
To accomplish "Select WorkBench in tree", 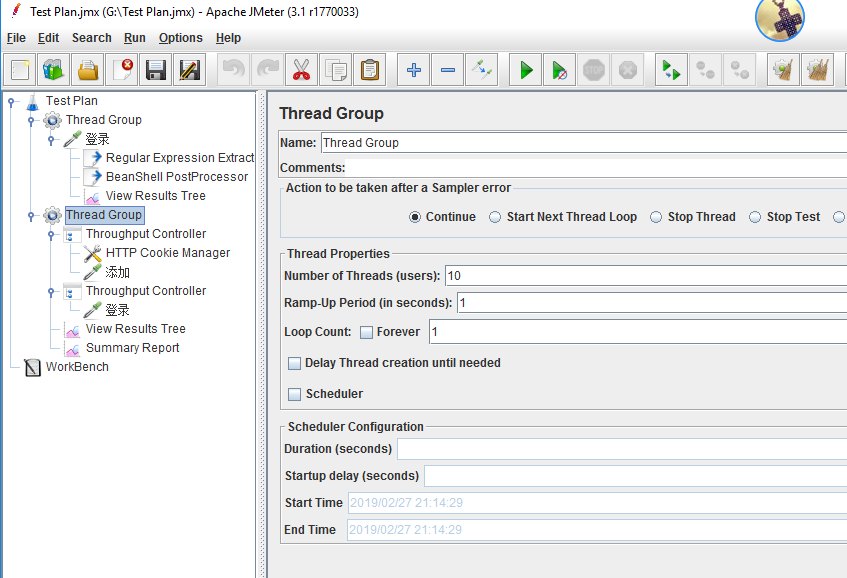I will pos(77,367).
